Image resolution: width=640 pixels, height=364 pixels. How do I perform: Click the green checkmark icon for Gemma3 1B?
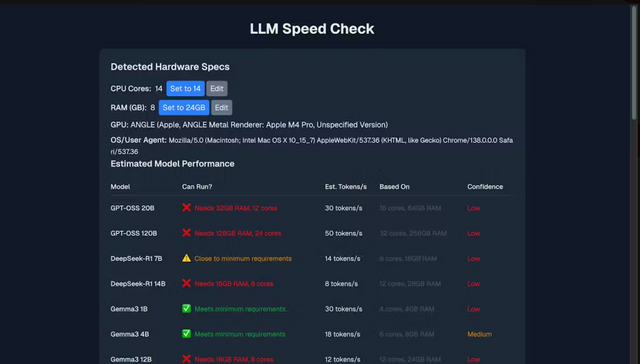click(187, 309)
